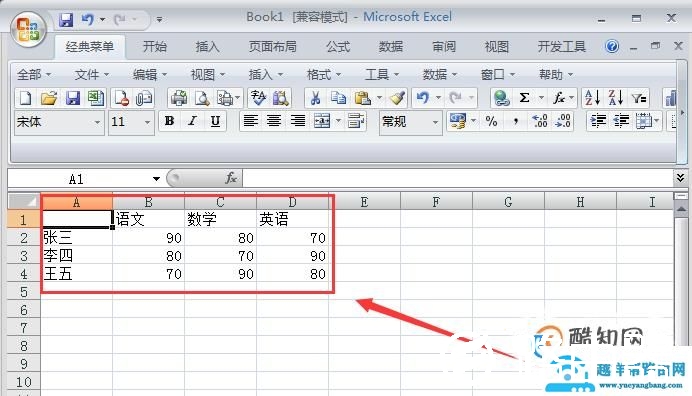The width and height of the screenshot is (692, 396).
Task: Click cell containing 王五
Action: click(77, 274)
